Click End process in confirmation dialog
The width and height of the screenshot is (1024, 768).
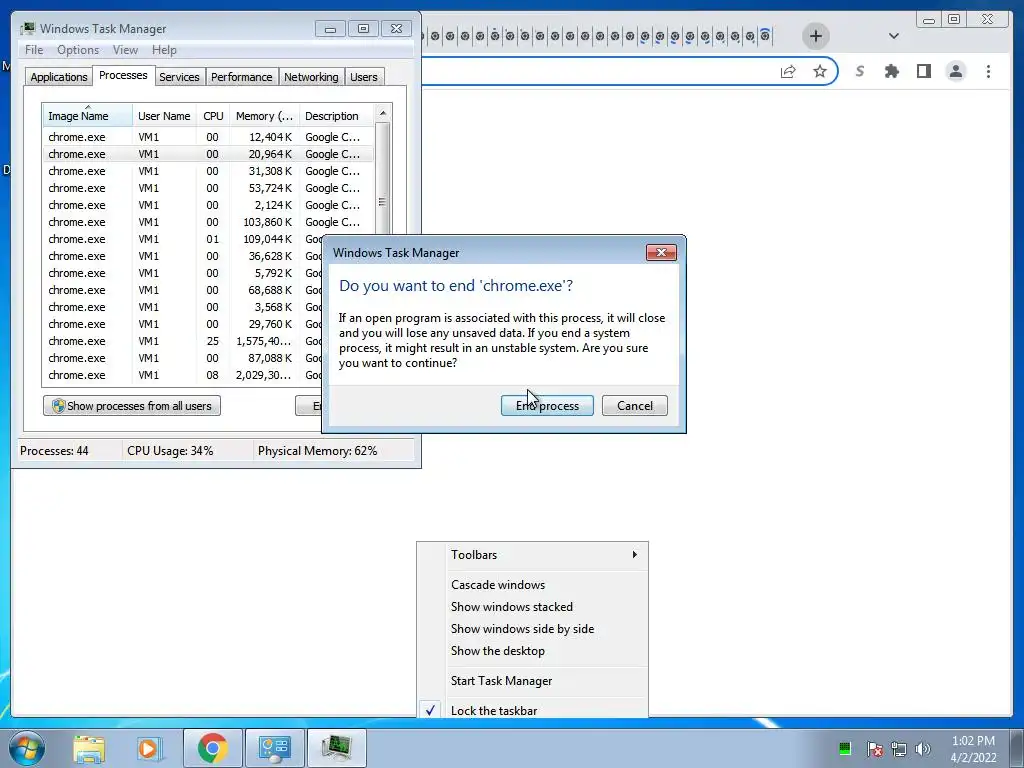pyautogui.click(x=547, y=406)
